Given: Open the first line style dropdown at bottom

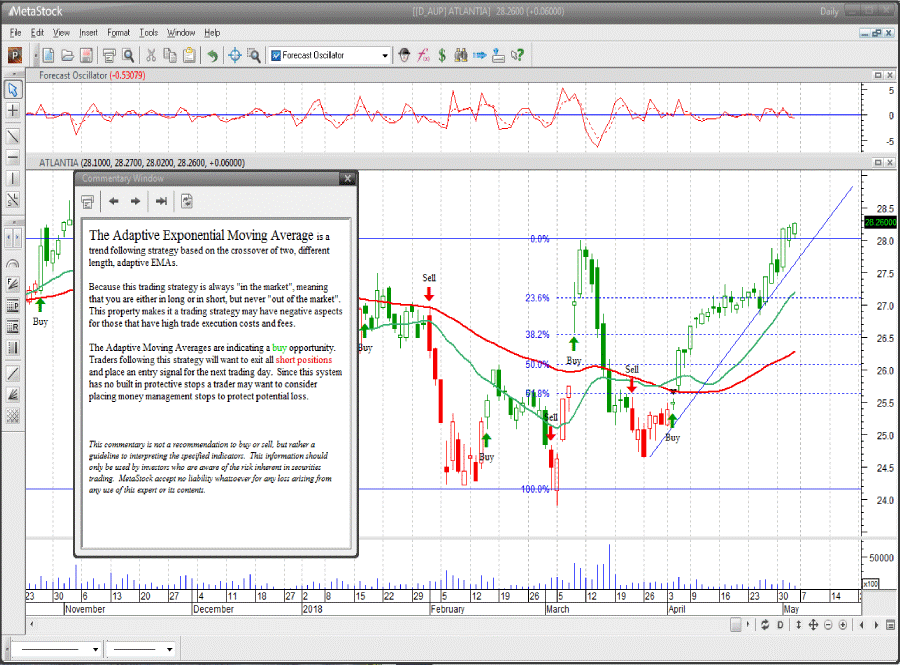Looking at the screenshot, I should click(x=95, y=650).
